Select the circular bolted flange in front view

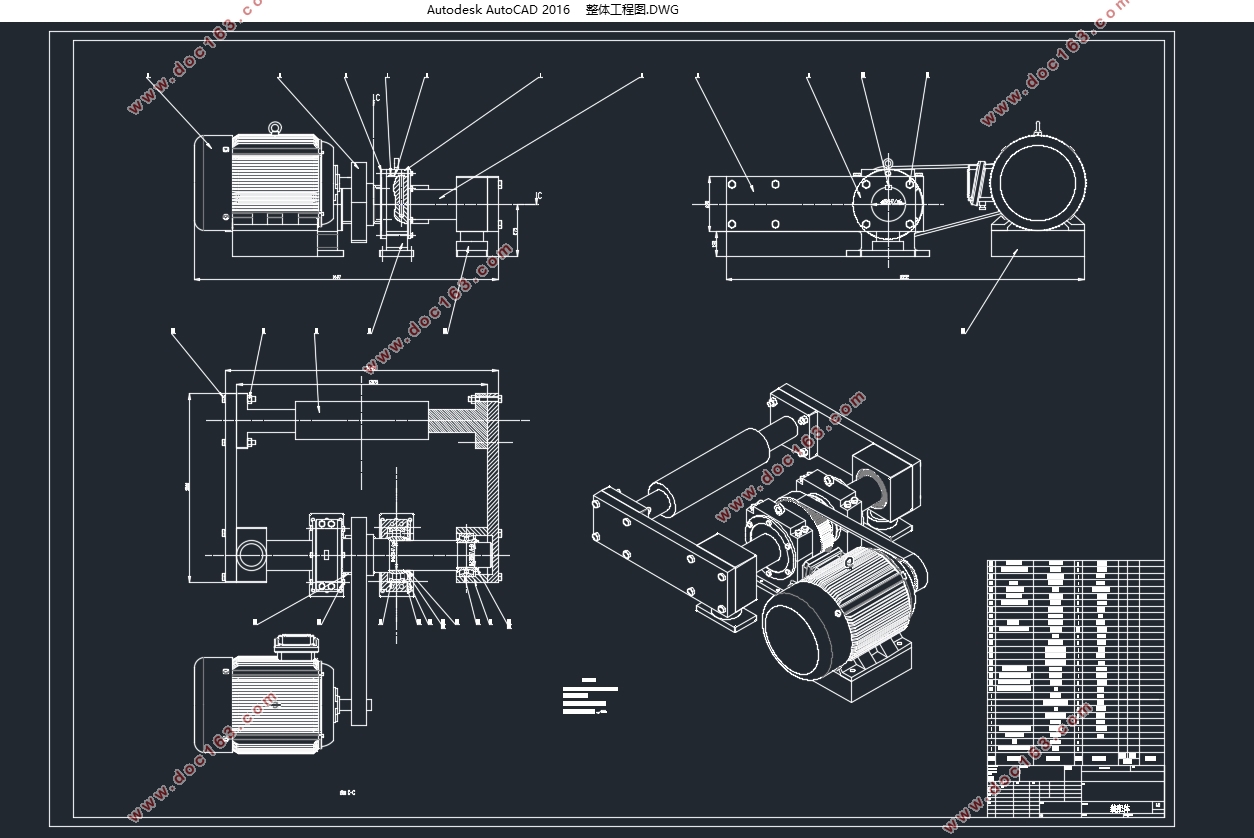(x=888, y=202)
